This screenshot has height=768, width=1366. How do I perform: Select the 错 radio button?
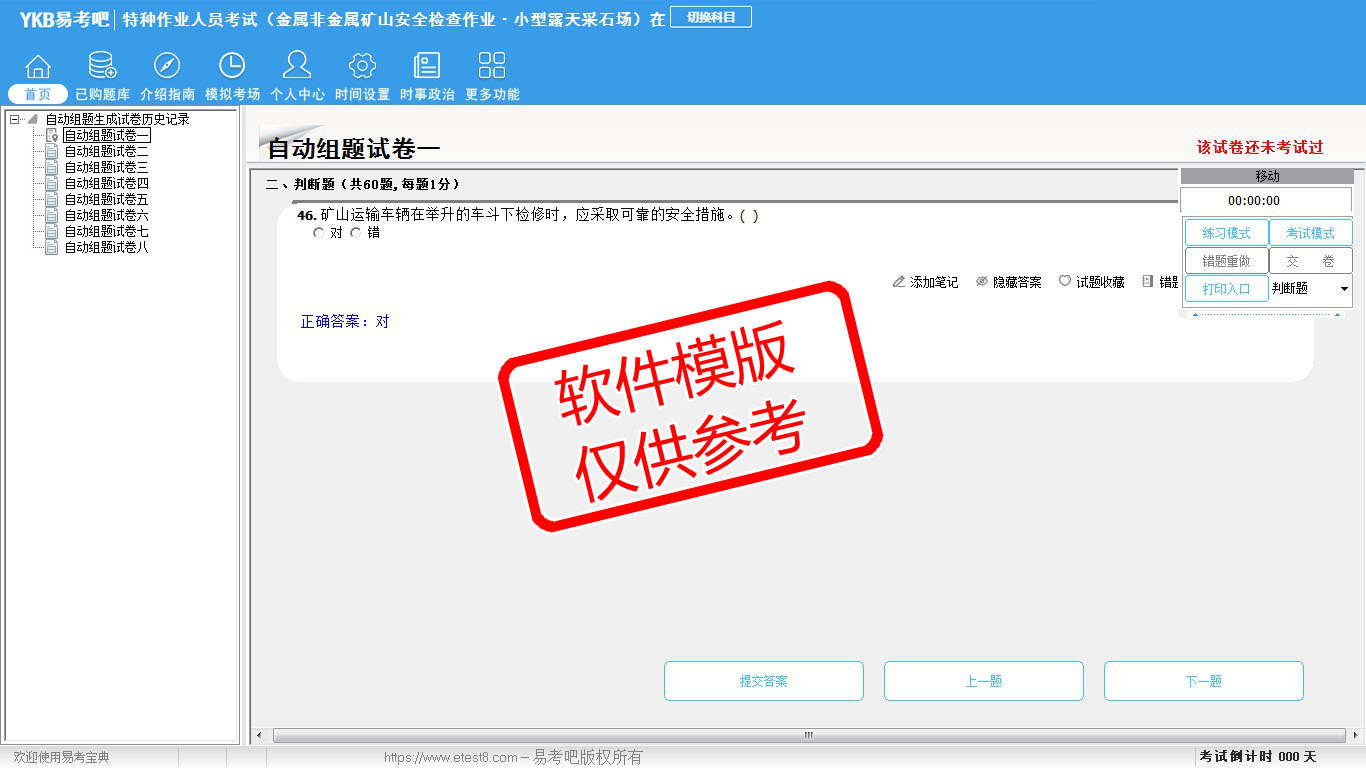click(x=356, y=233)
